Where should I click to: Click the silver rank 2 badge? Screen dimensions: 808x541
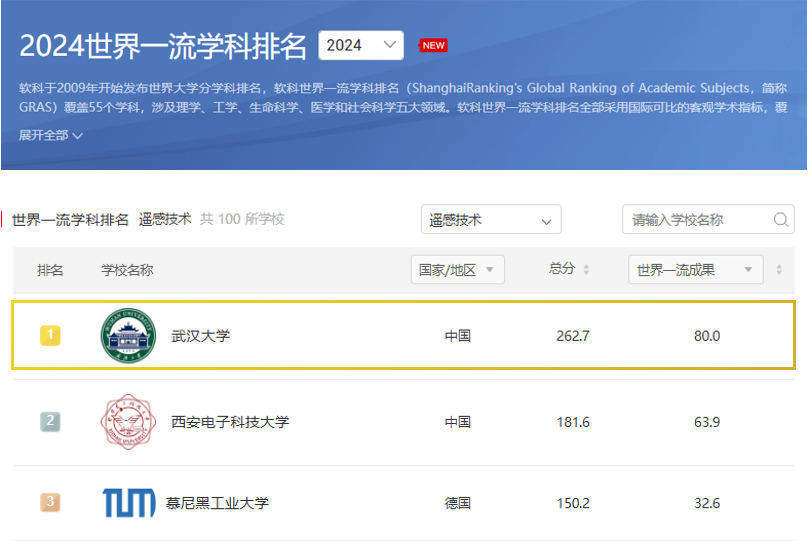pyautogui.click(x=50, y=421)
